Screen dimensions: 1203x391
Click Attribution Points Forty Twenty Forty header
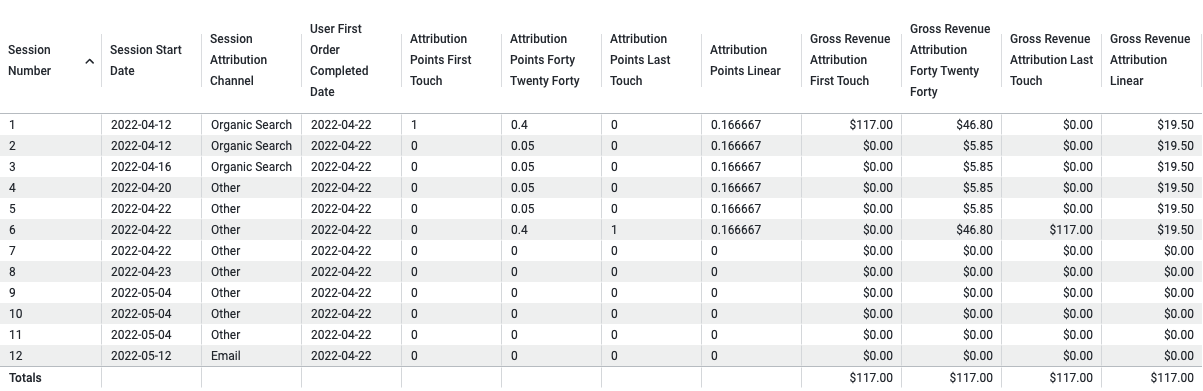[545, 60]
